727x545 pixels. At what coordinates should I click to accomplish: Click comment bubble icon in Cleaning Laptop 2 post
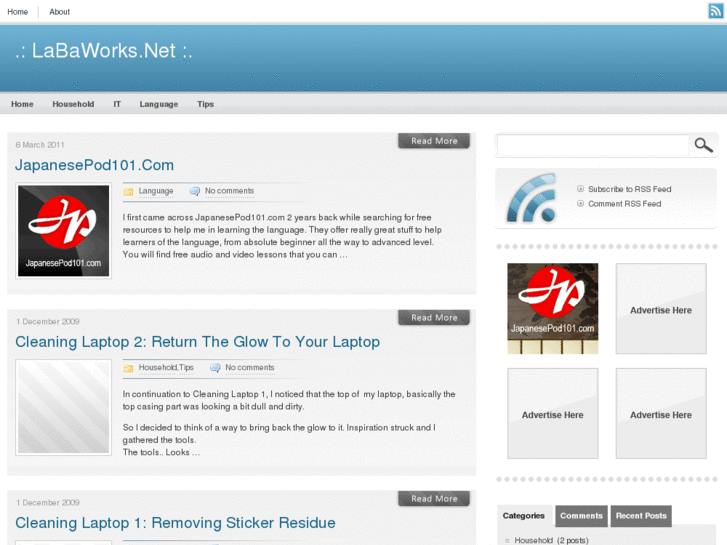215,368
